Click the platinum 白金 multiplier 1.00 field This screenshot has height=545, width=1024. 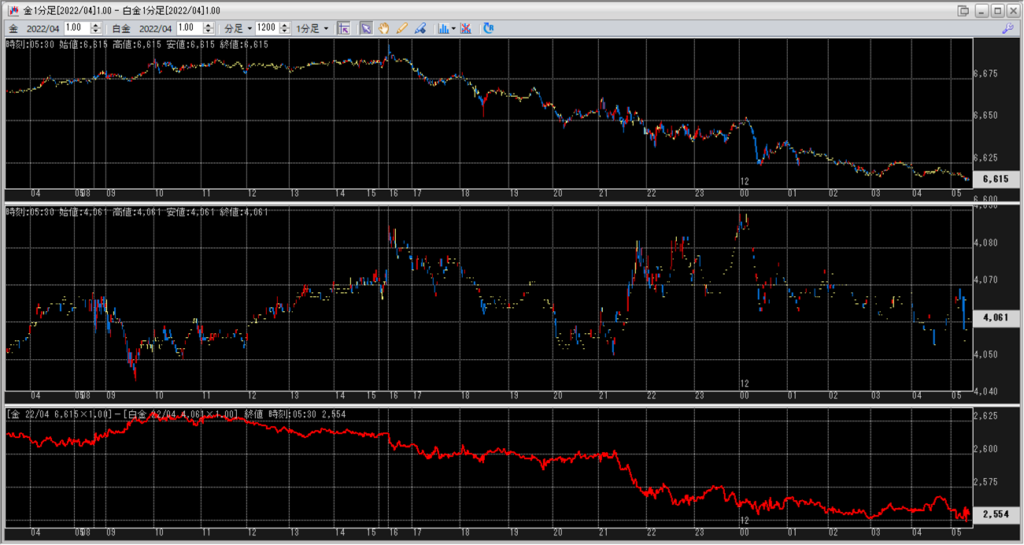pos(188,28)
